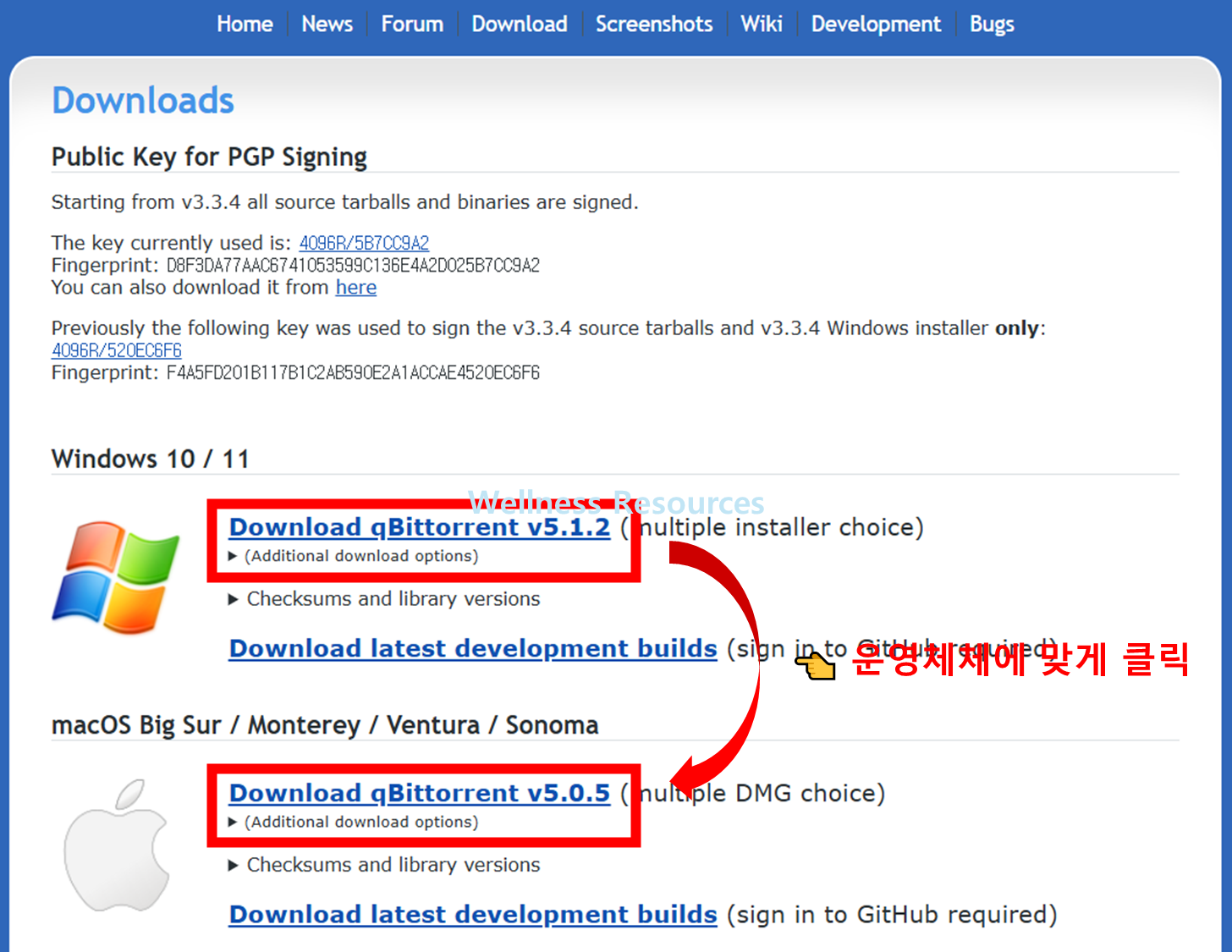Screen dimensions: 1232x952
Task: Open the Home page from navigation
Action: pos(245,24)
